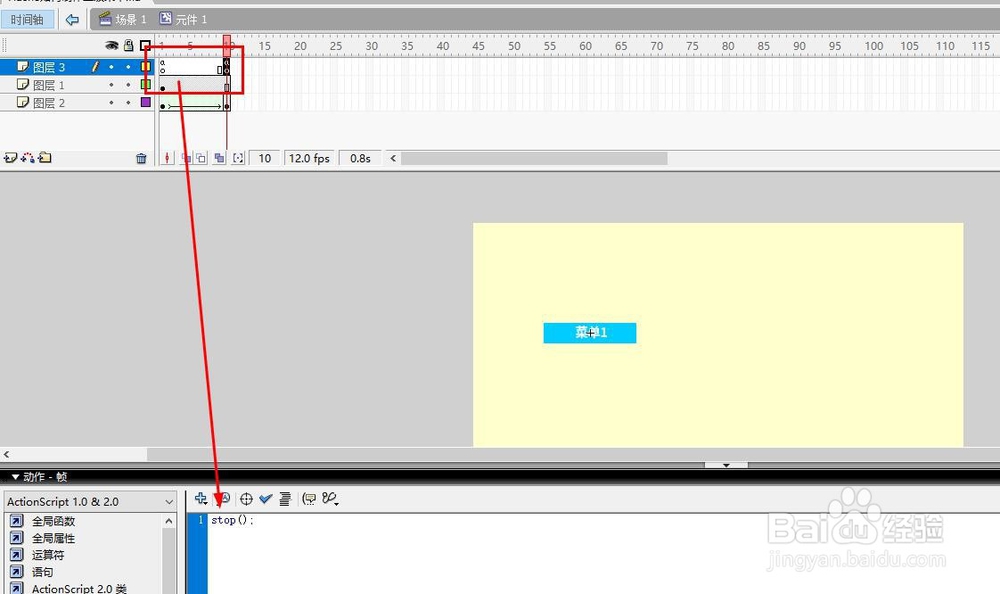Click frame 10 keyframe on 图层 3
Image resolution: width=1000 pixels, height=594 pixels.
[226, 67]
